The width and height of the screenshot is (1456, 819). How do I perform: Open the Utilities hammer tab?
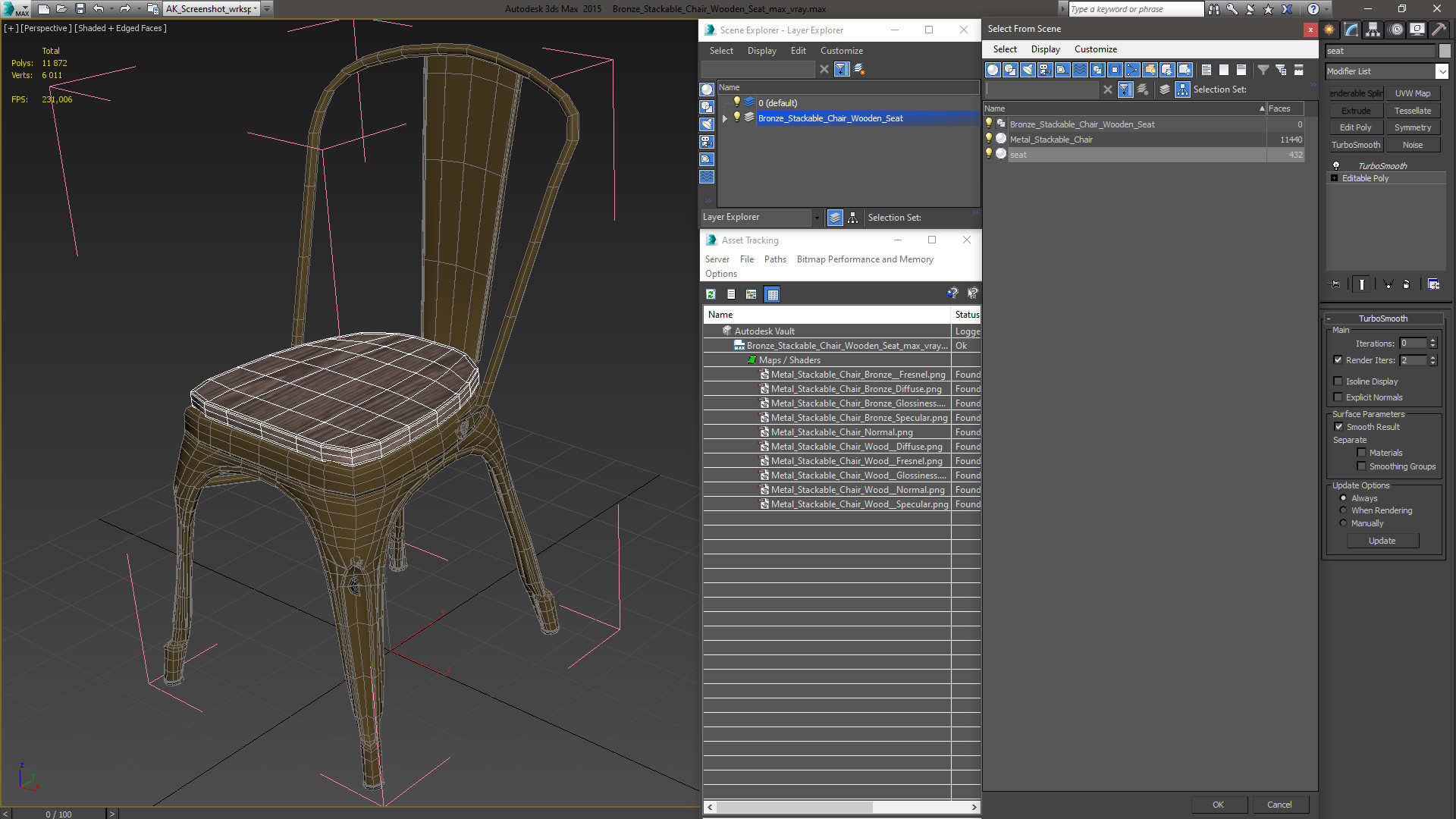pos(1439,30)
